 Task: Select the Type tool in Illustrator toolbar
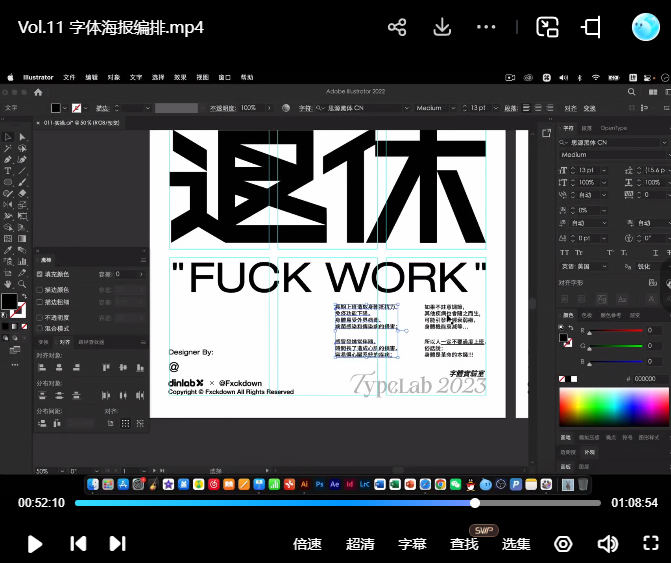point(8,171)
